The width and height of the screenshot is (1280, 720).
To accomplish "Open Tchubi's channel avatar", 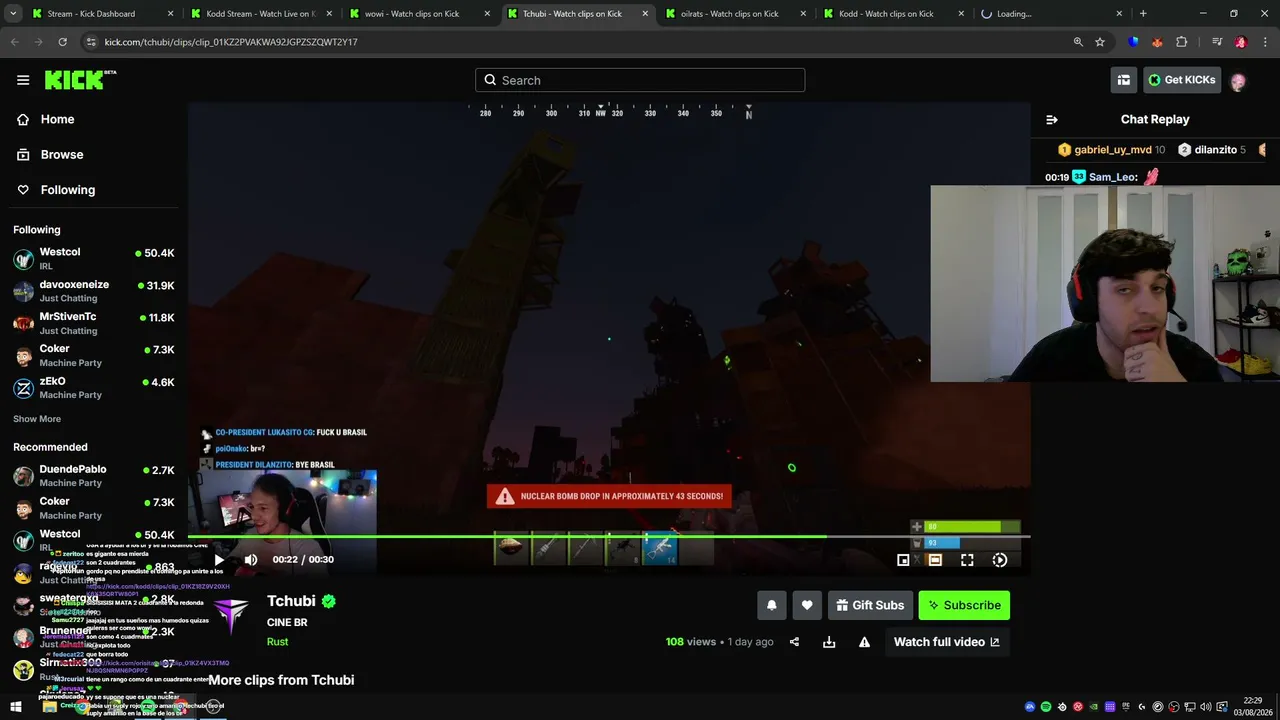I will point(231,616).
